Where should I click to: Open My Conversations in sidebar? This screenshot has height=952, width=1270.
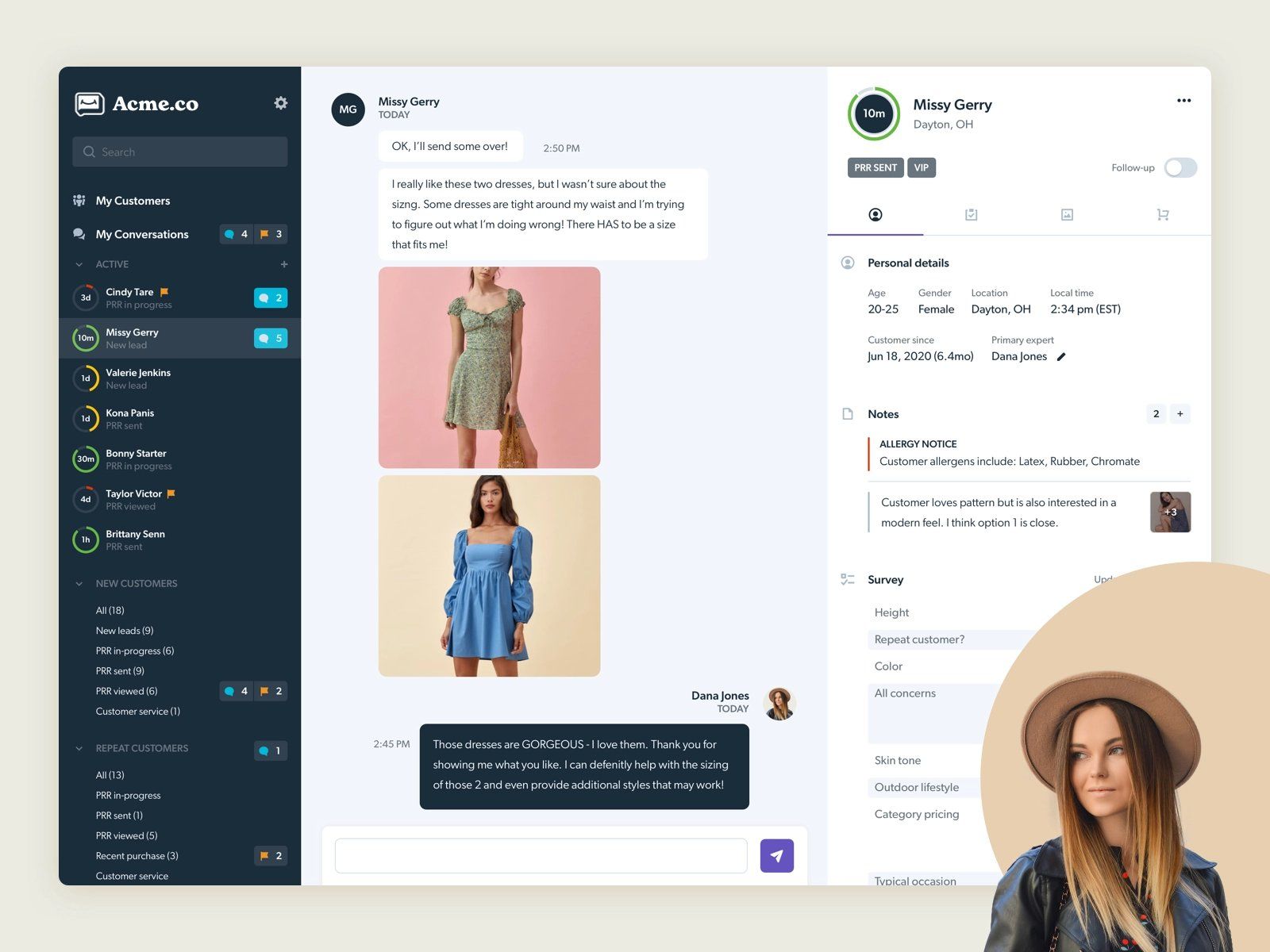pyautogui.click(x=142, y=234)
